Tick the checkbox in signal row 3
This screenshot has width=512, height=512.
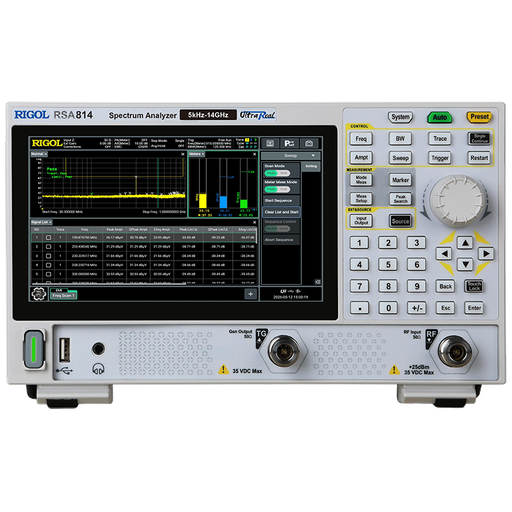(48, 256)
